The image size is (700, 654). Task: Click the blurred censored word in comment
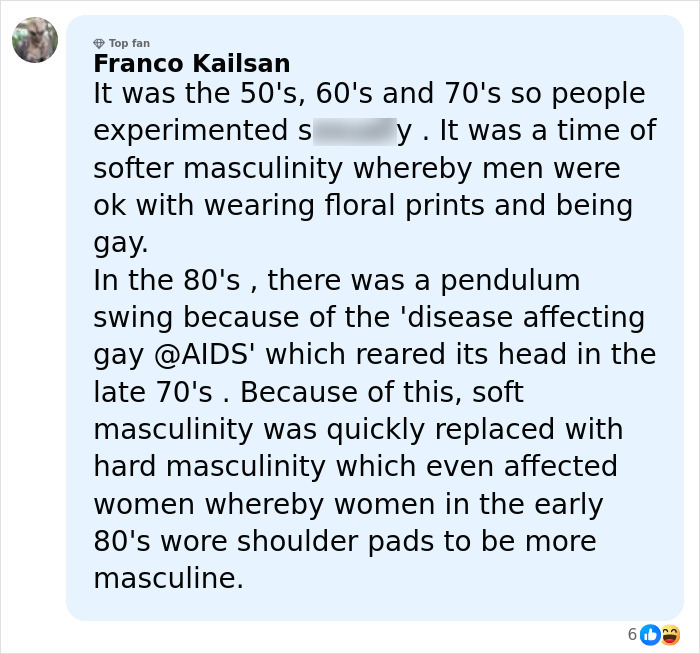pyautogui.click(x=354, y=131)
